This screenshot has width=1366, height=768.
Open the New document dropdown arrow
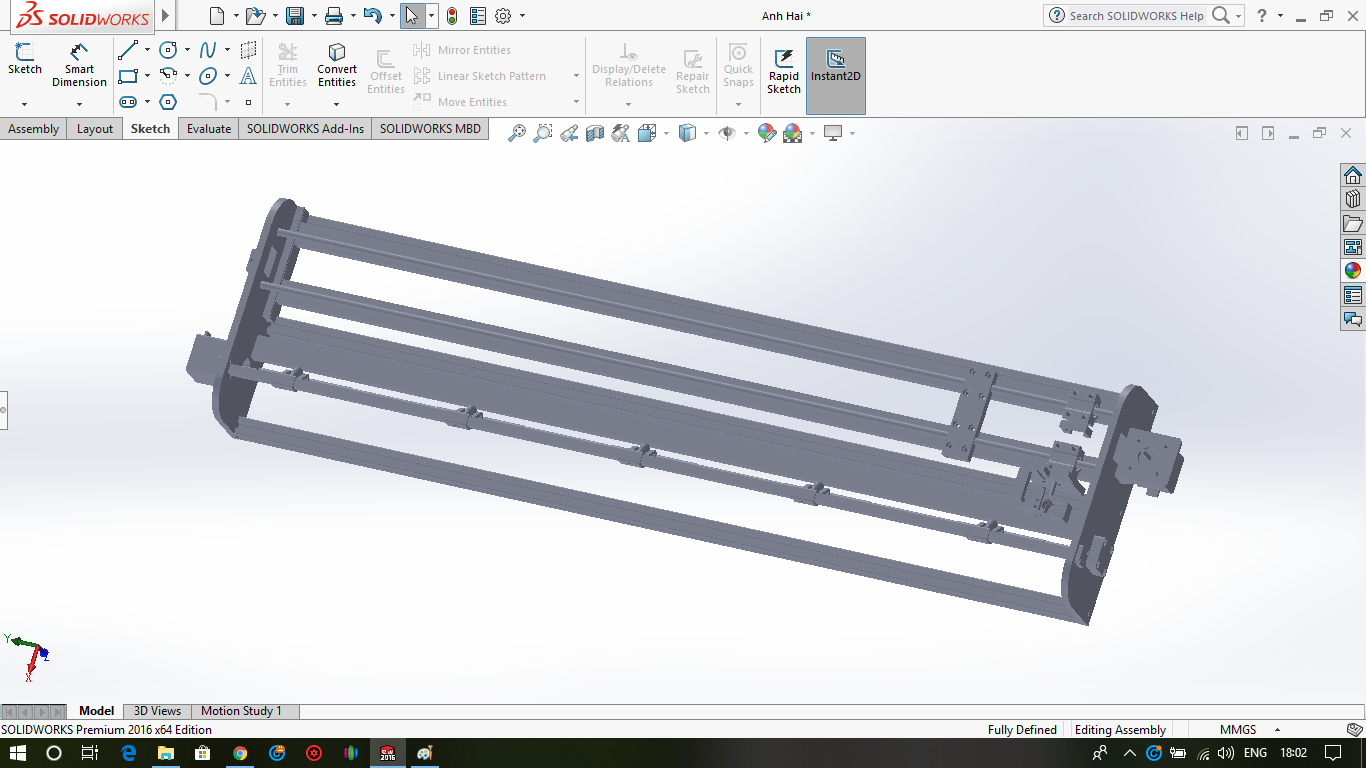236,16
